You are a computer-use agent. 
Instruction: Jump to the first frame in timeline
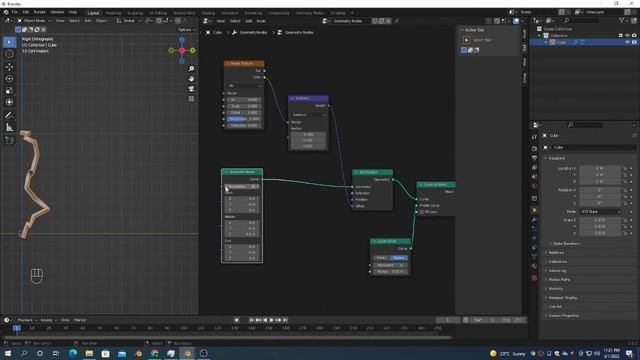(x=251, y=320)
